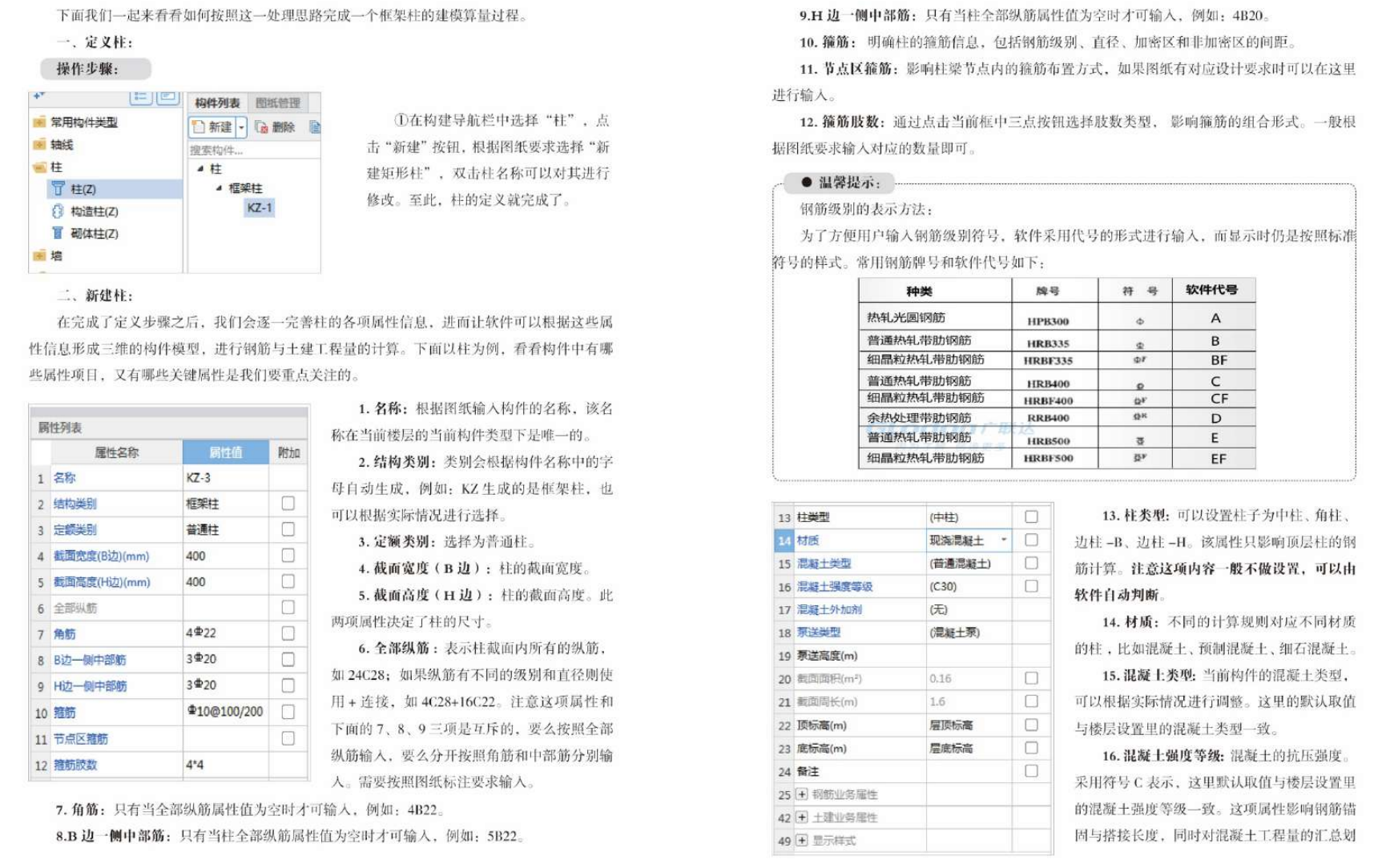
Task: Click the list view icon above navigation tree
Action: click(141, 97)
